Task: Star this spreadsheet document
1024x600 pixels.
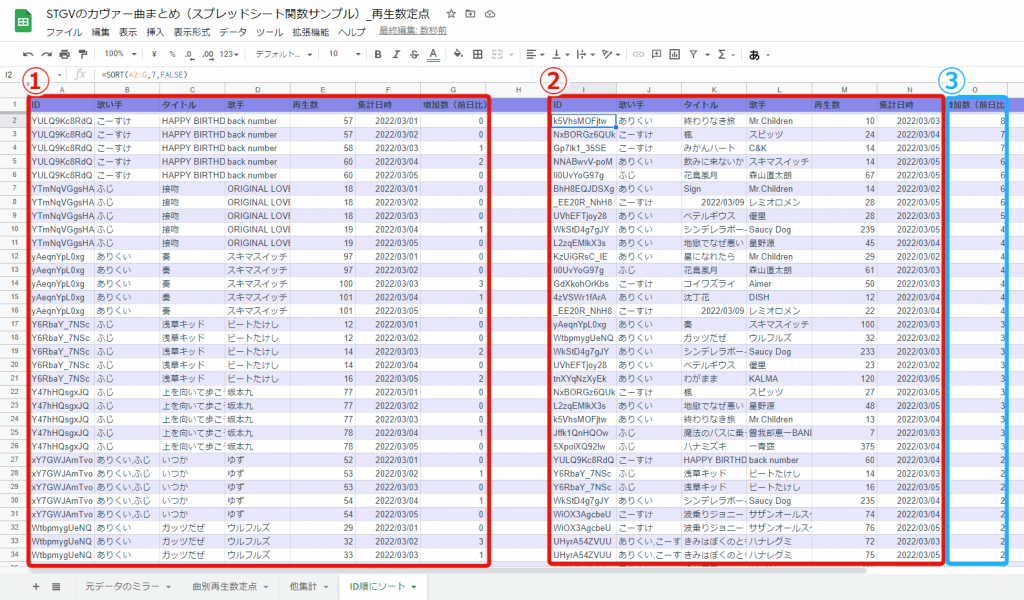Action: pos(452,14)
